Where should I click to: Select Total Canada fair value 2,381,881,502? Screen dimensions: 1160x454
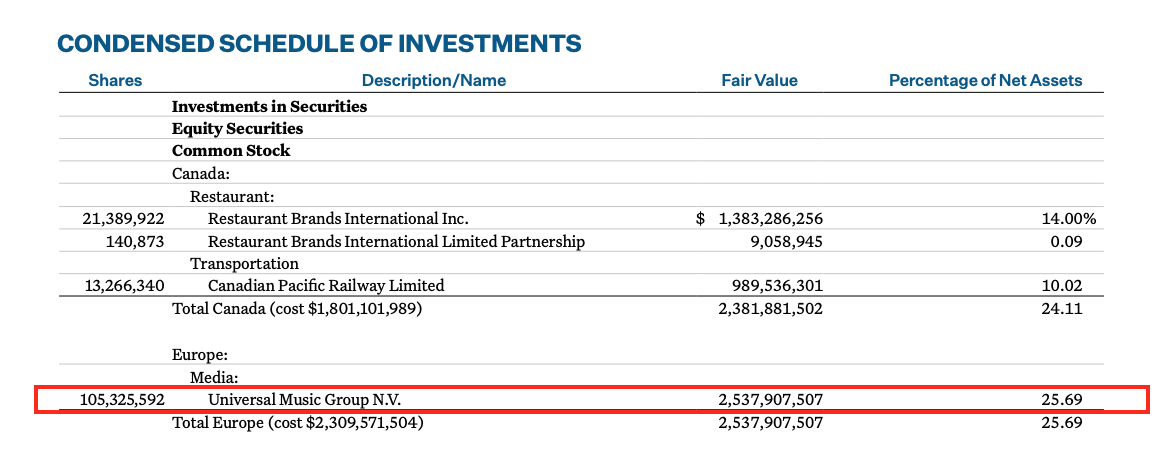pos(770,309)
